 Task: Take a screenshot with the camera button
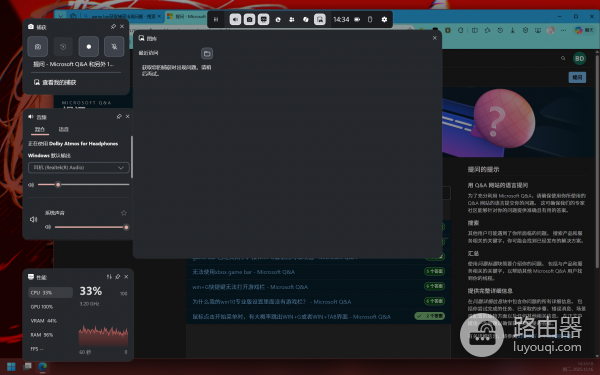pyautogui.click(x=38, y=46)
